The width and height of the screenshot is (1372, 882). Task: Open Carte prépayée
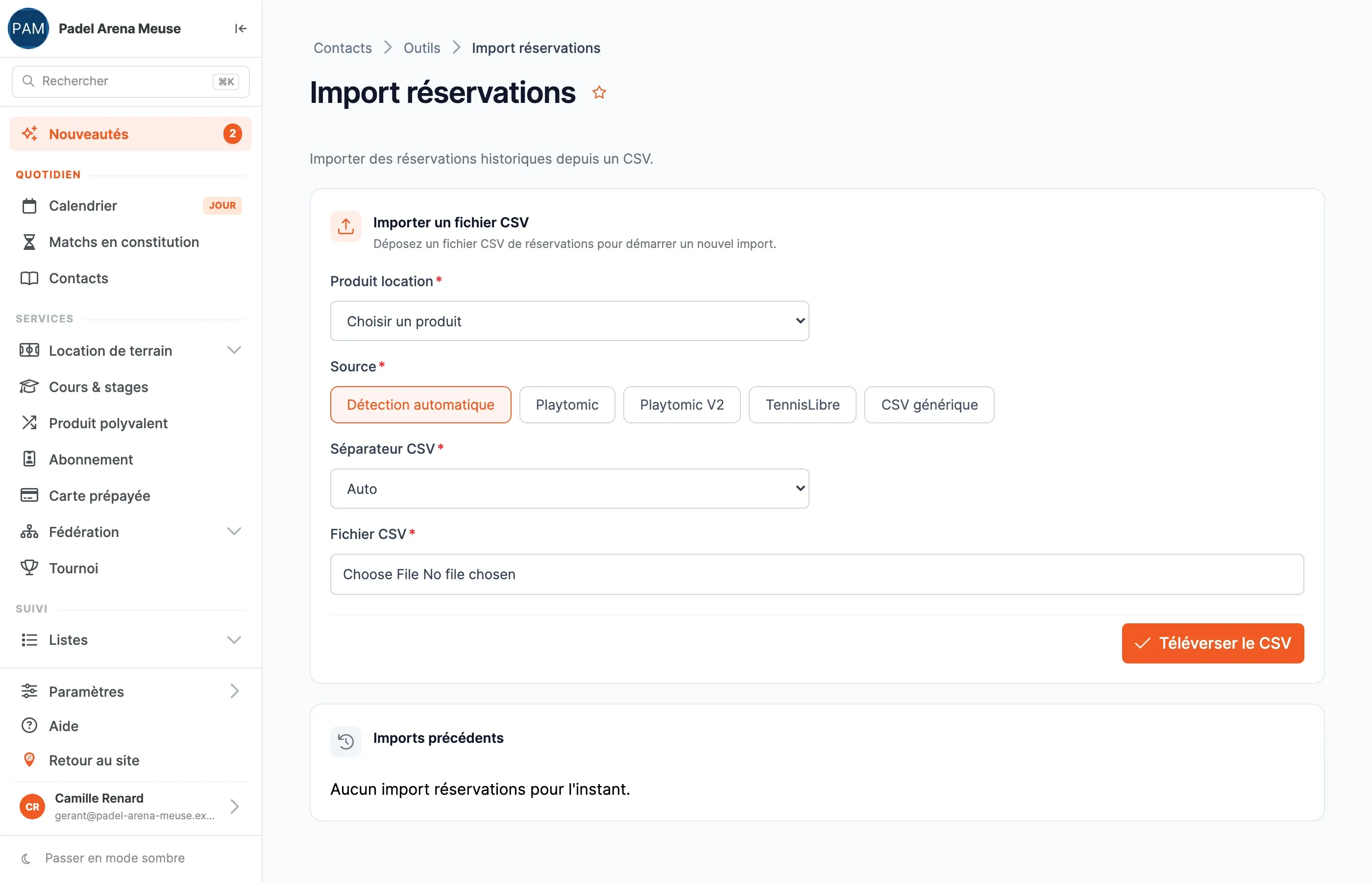click(130, 495)
